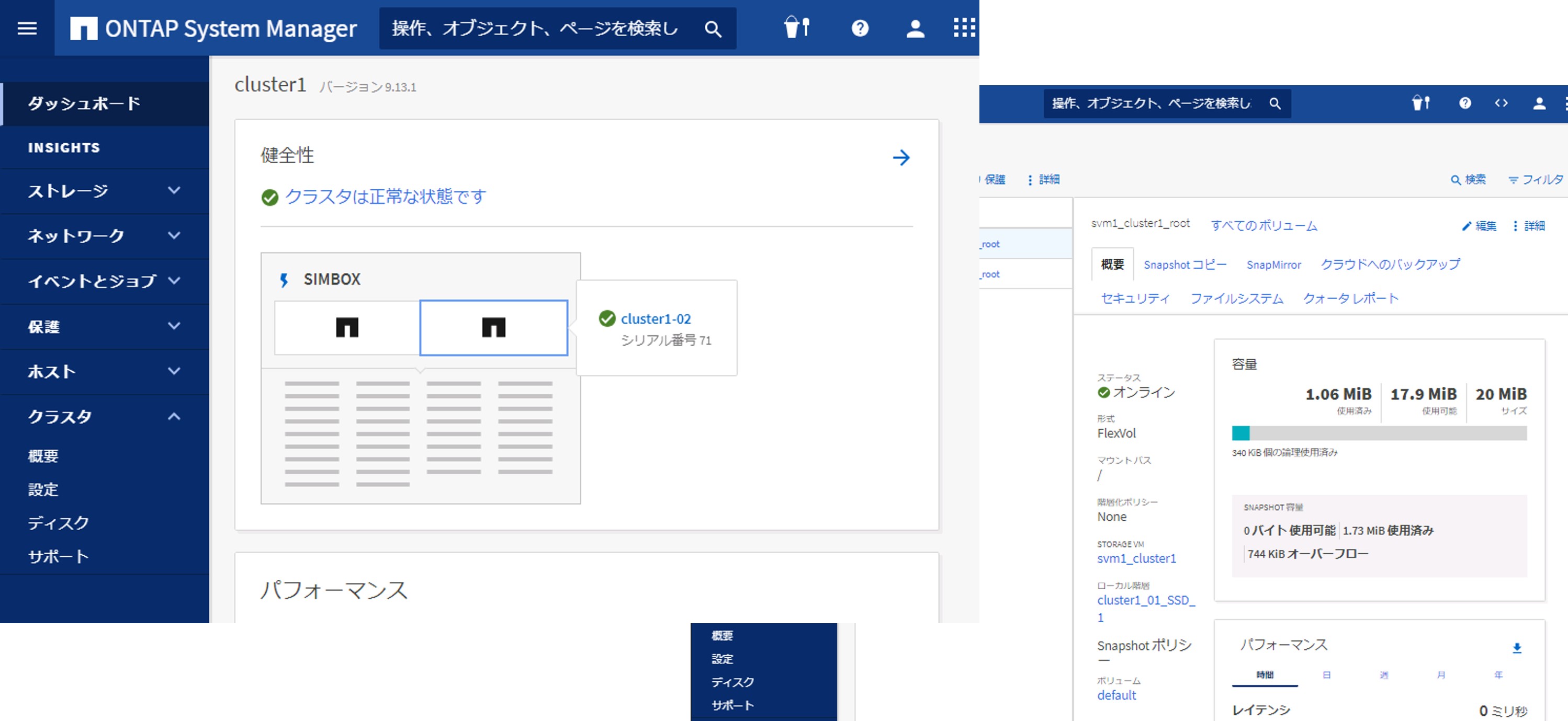Switch to the クラウドへのバックアップ tab
This screenshot has width=1568, height=721.
click(x=1390, y=265)
